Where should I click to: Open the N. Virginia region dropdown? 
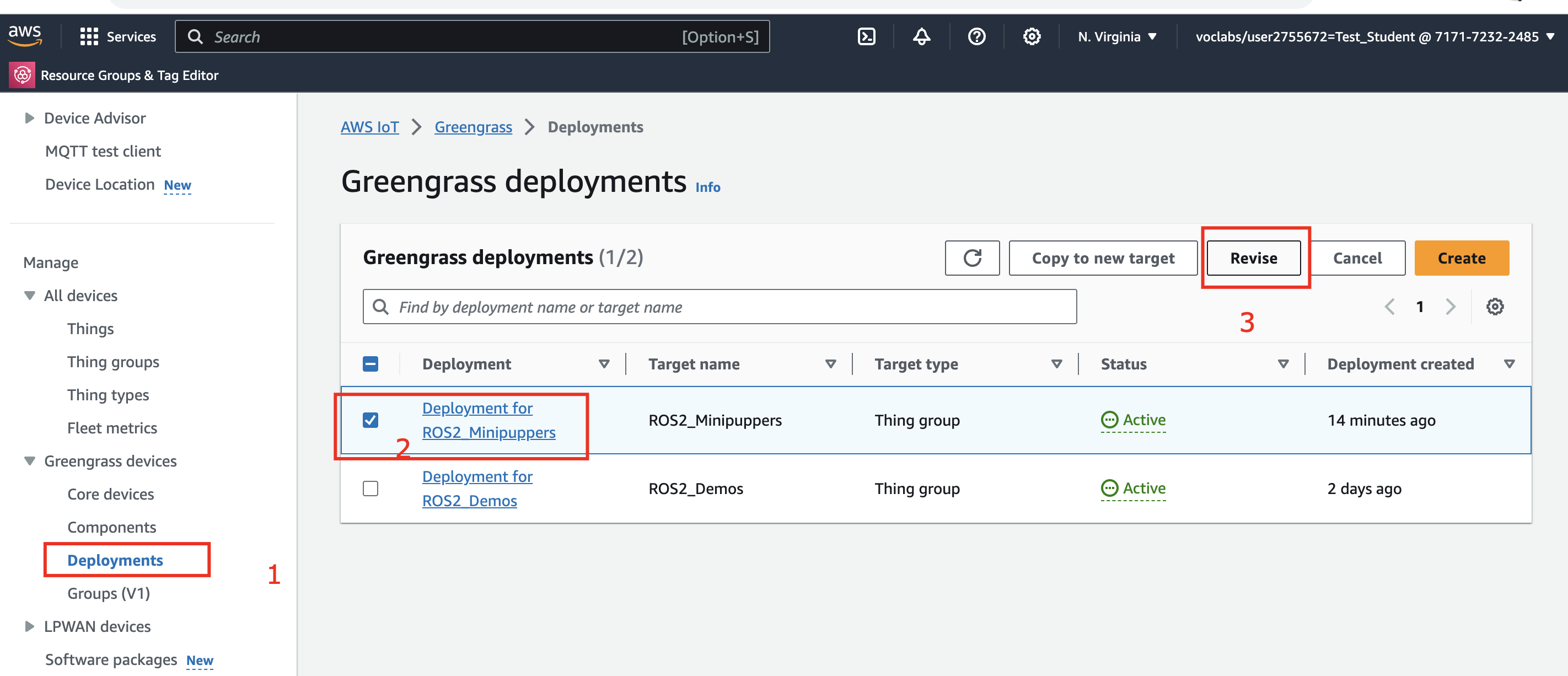pyautogui.click(x=1116, y=36)
